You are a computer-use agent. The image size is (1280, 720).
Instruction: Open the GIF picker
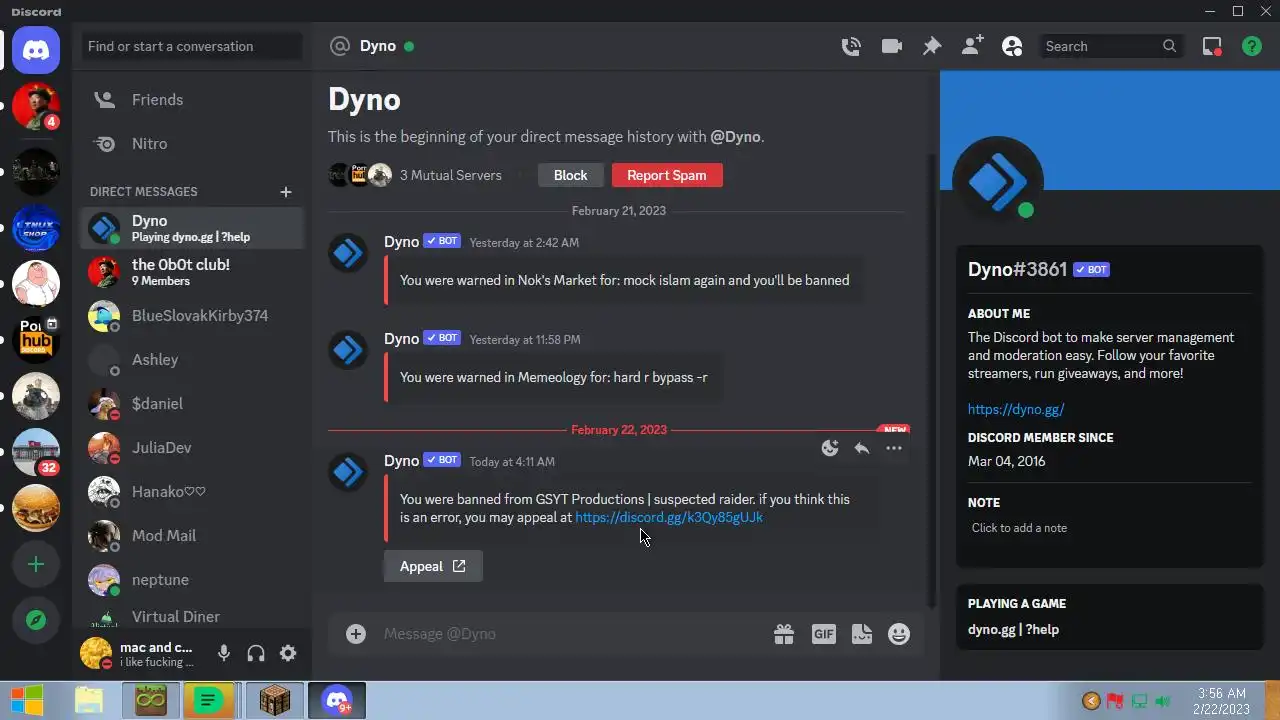click(x=823, y=634)
